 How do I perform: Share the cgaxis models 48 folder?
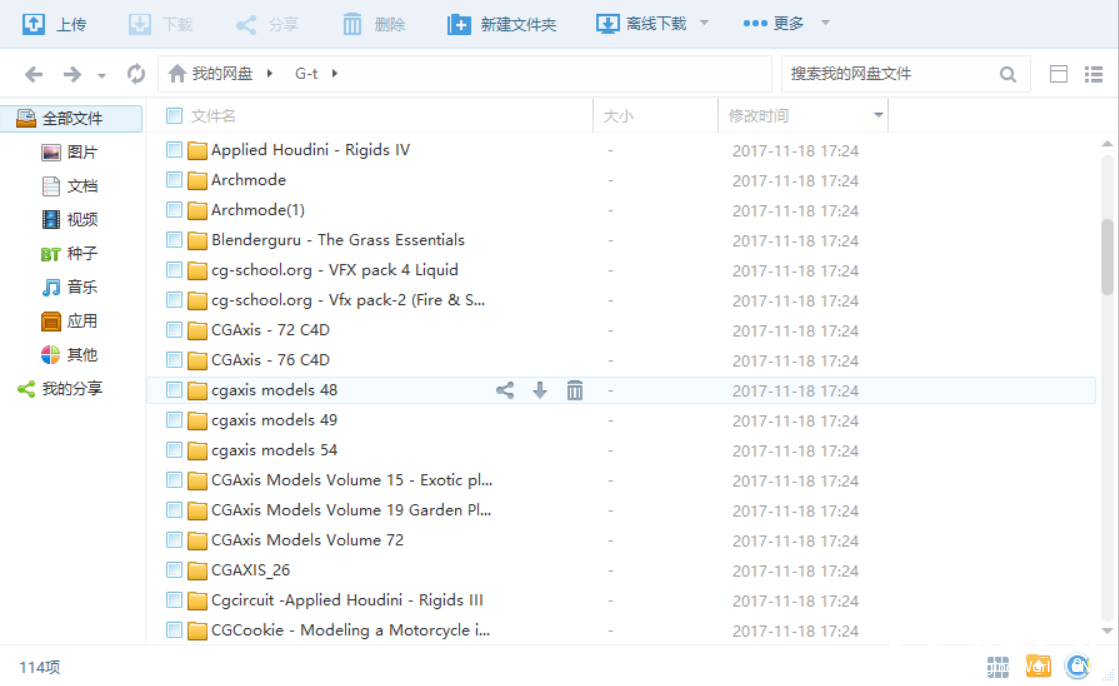click(505, 390)
